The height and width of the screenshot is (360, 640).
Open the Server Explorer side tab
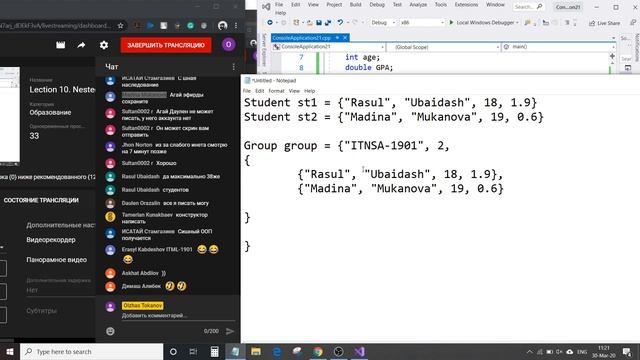pyautogui.click(x=264, y=50)
